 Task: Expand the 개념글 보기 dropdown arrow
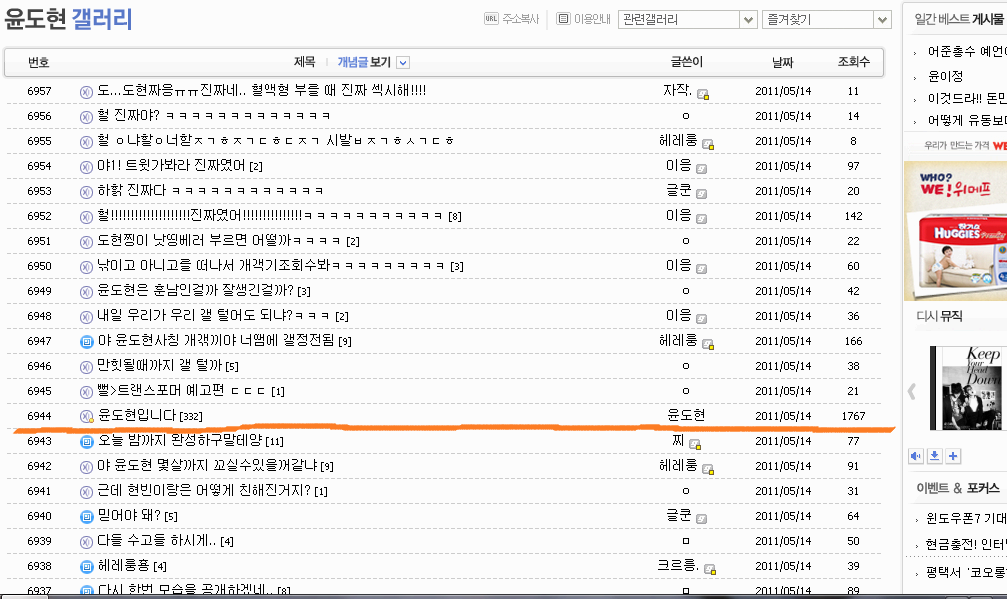(x=403, y=62)
